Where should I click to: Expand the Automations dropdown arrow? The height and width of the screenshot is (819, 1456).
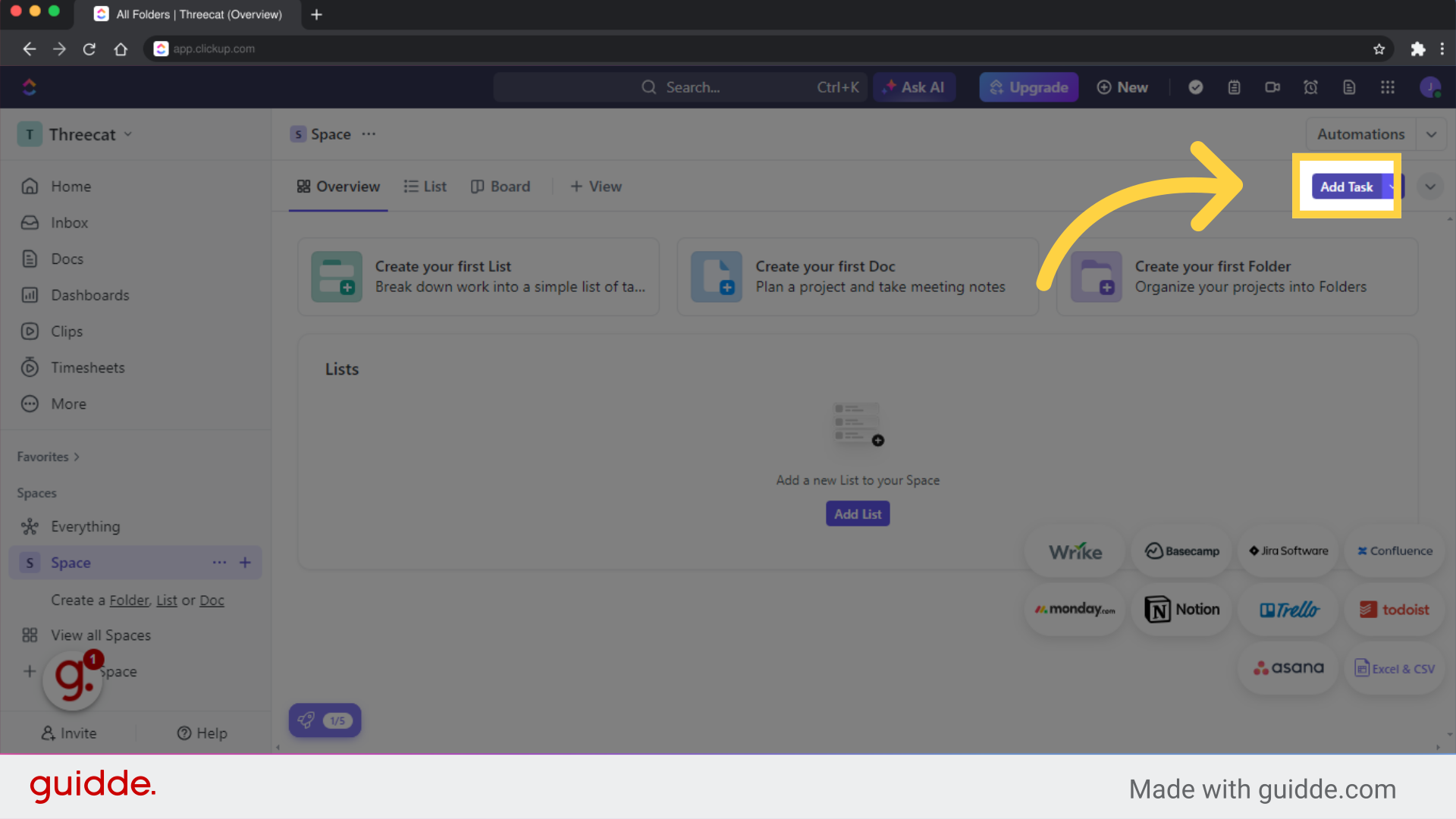pyautogui.click(x=1431, y=134)
